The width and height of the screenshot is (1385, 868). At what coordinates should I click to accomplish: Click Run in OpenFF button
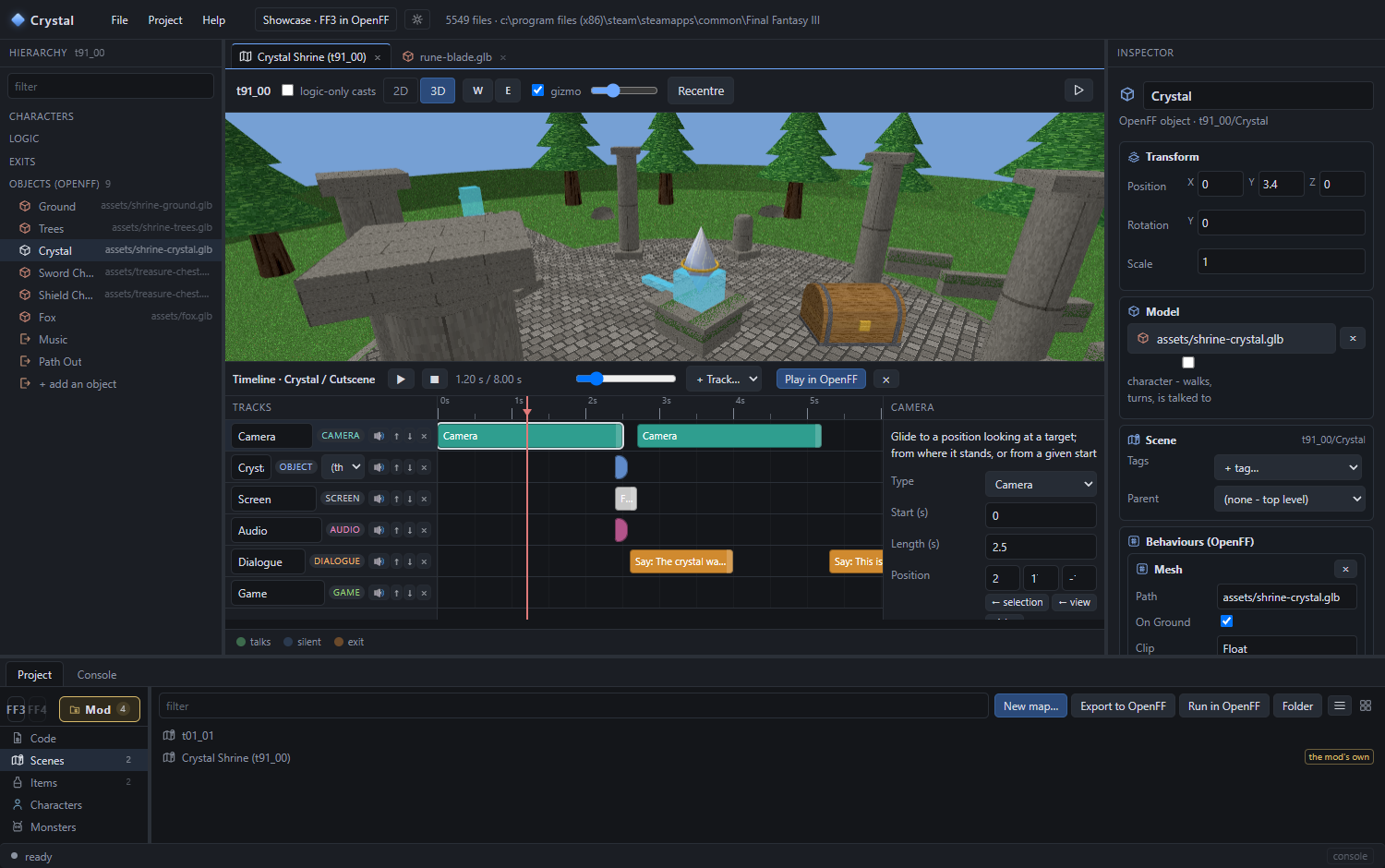[1223, 705]
